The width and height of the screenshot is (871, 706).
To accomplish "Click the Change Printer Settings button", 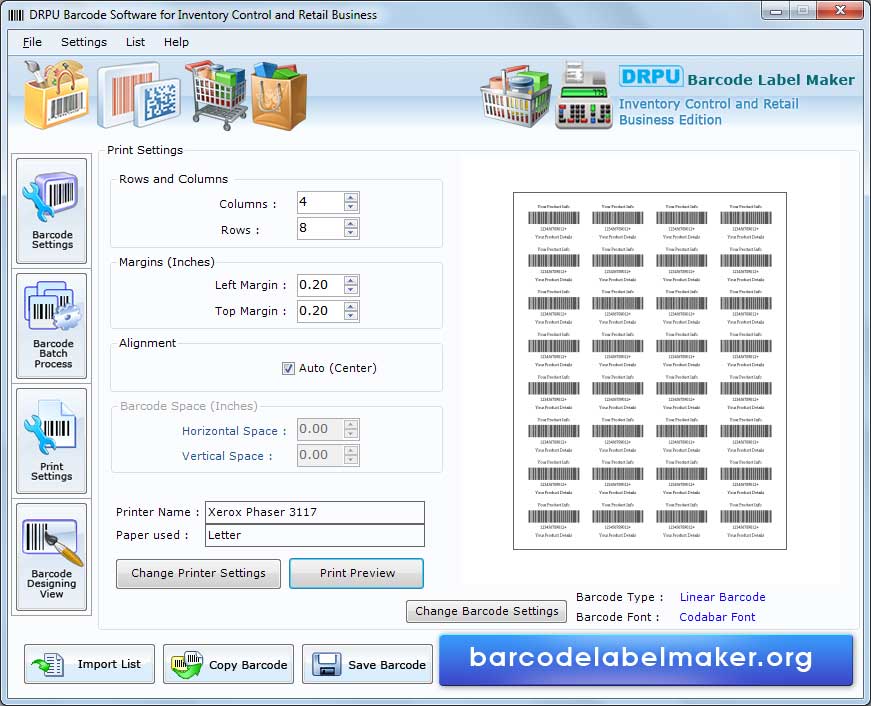I will click(x=198, y=573).
